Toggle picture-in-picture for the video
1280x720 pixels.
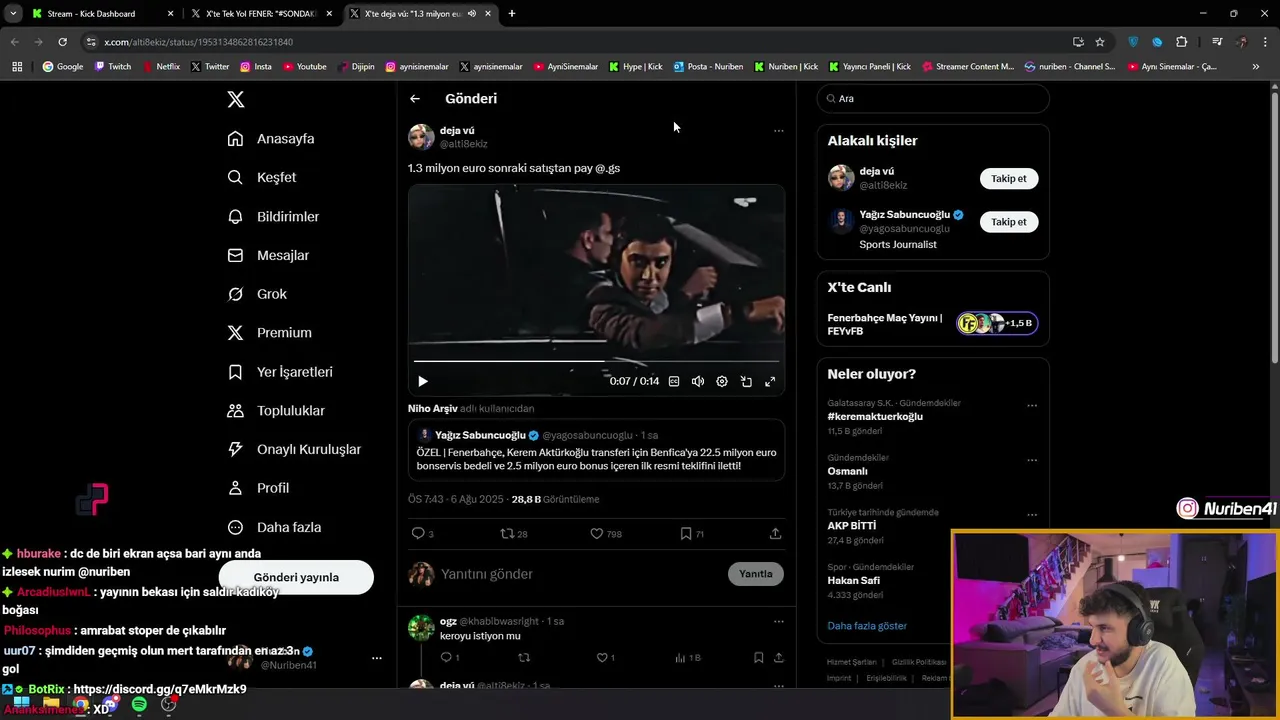[746, 381]
